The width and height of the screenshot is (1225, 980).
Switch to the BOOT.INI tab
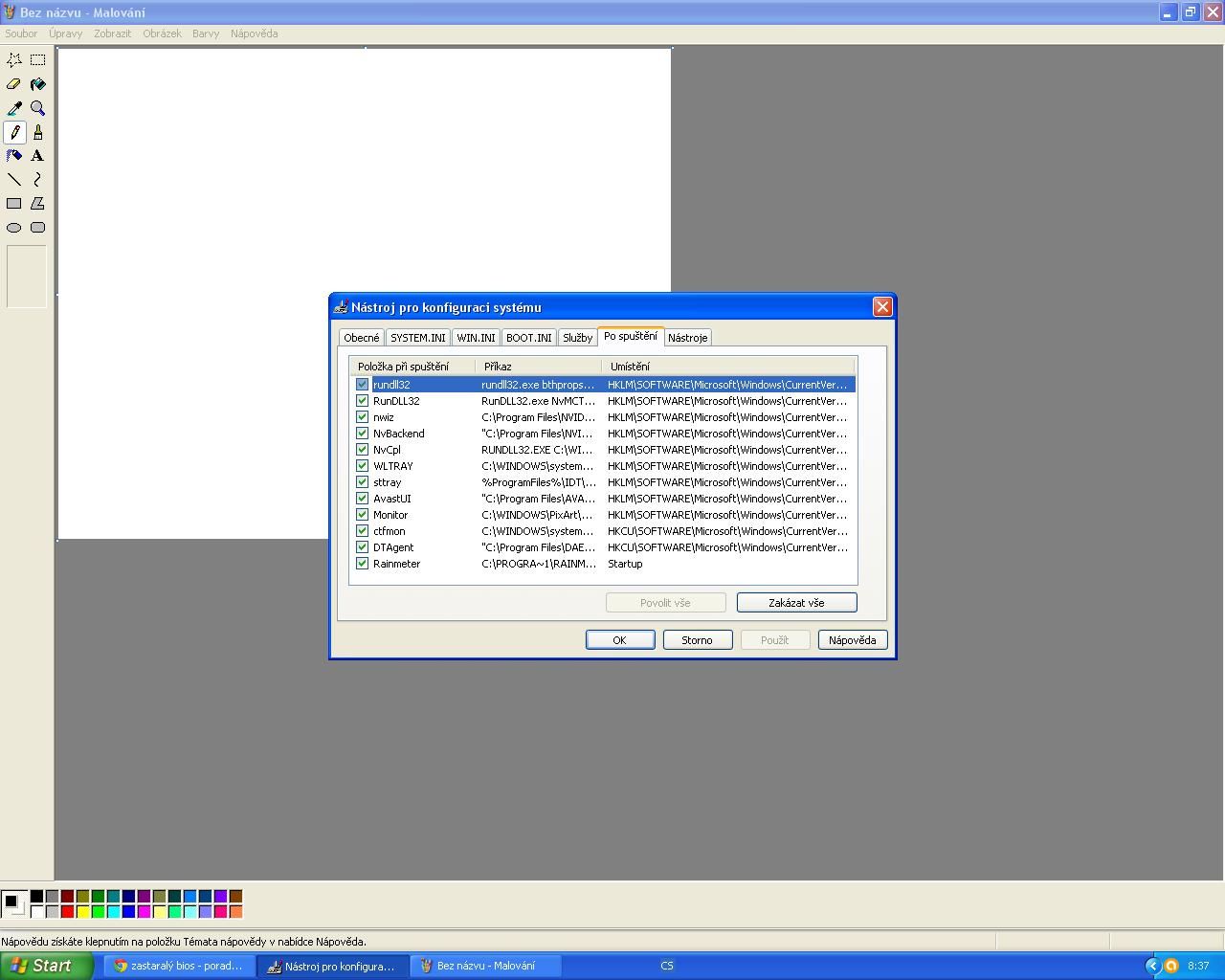point(529,338)
